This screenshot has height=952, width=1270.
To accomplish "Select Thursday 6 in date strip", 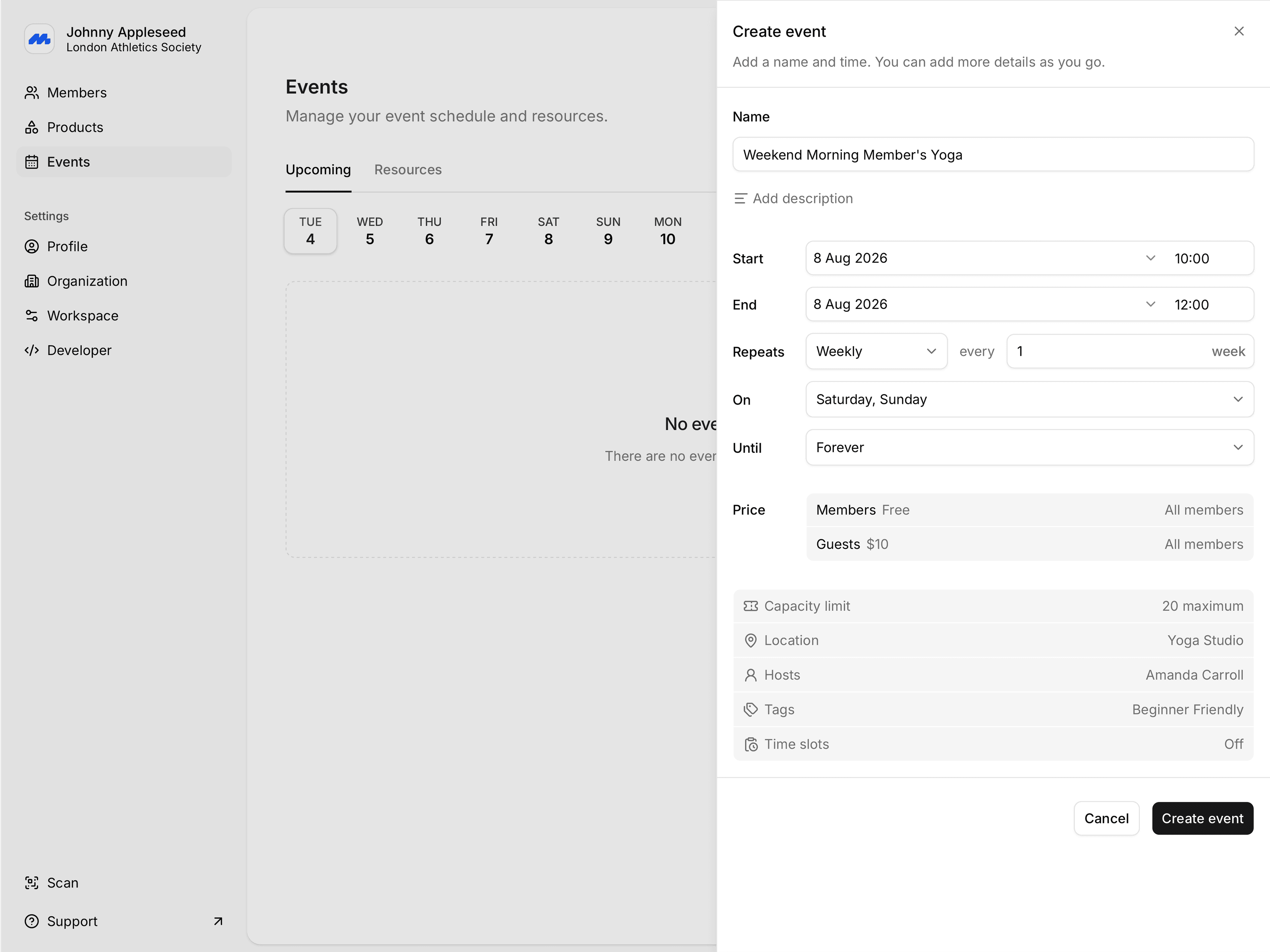I will 430,231.
